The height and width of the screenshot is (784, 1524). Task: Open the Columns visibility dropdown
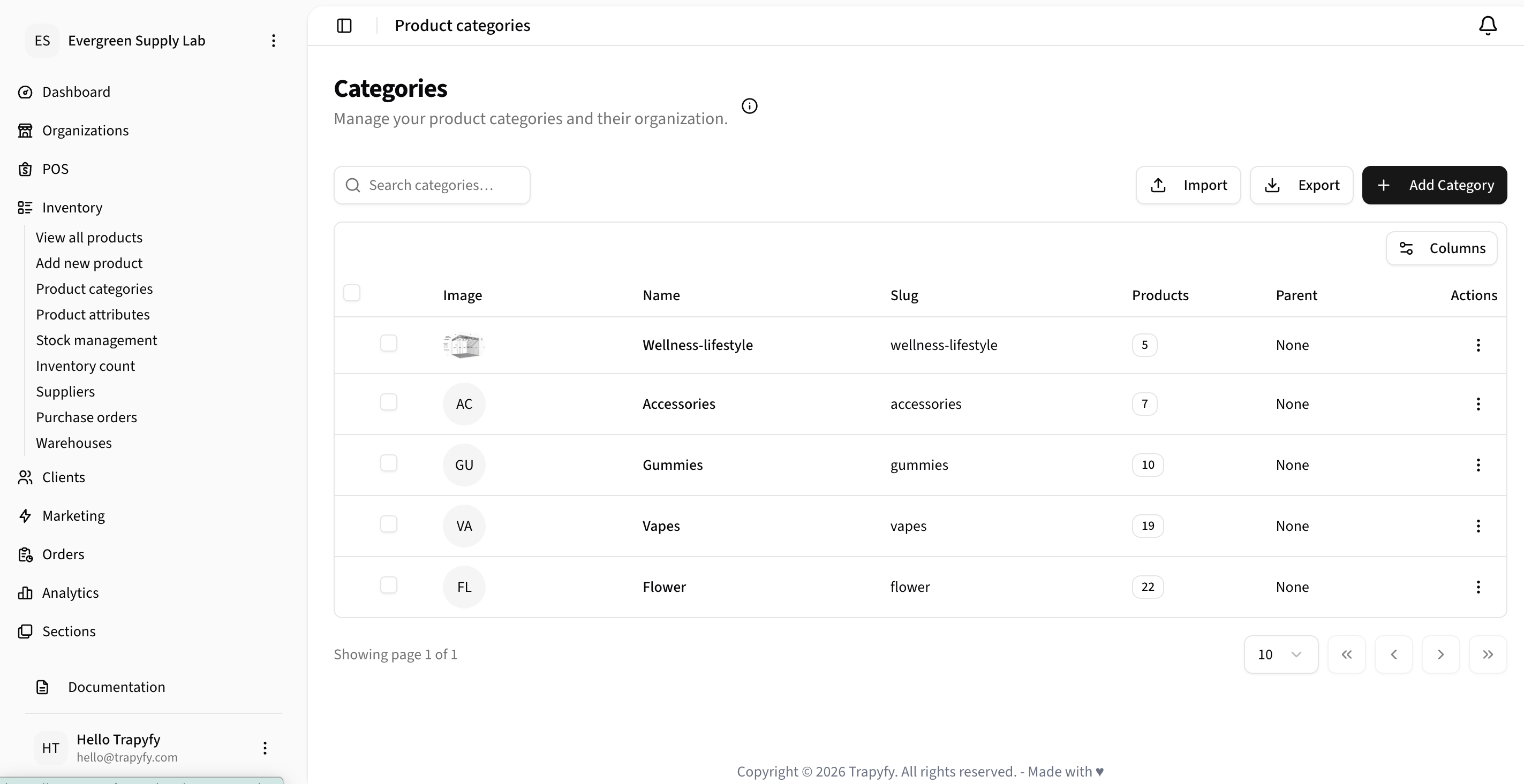1441,248
